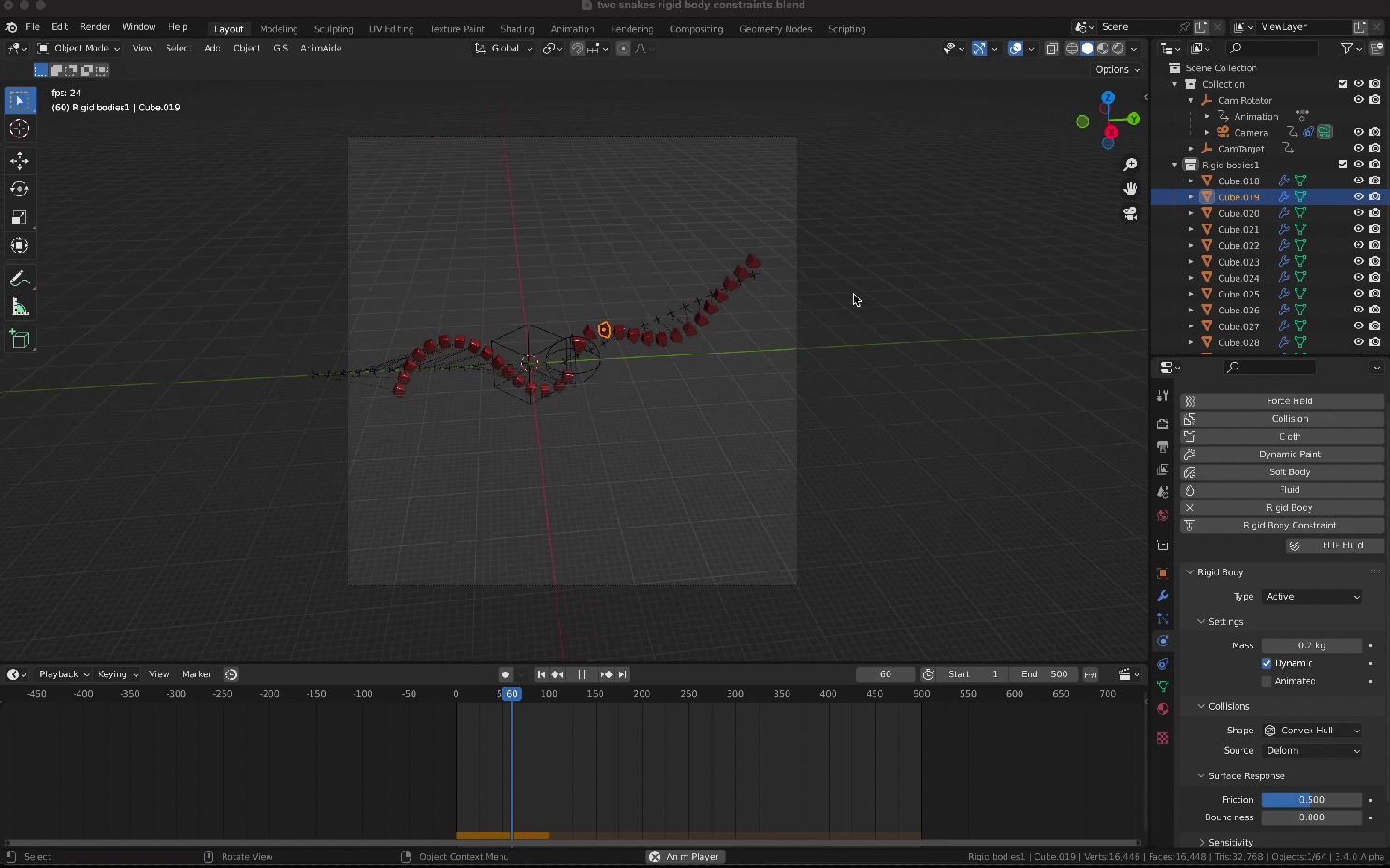Choose the Measure tool

pos(20,306)
